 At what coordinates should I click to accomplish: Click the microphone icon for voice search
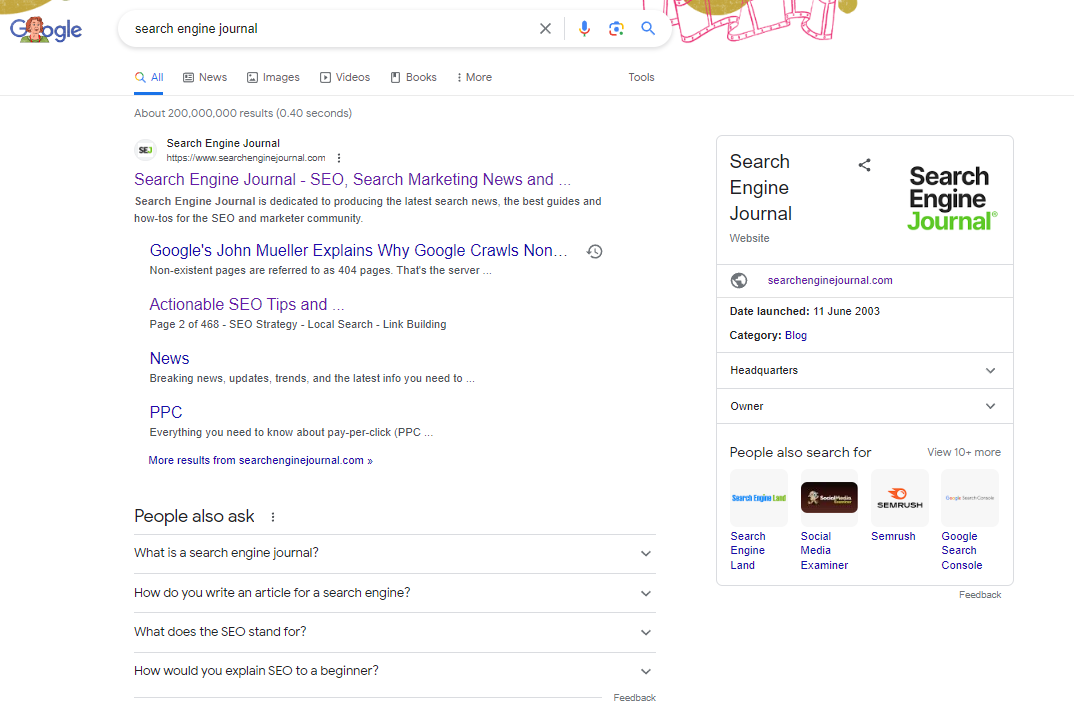584,28
